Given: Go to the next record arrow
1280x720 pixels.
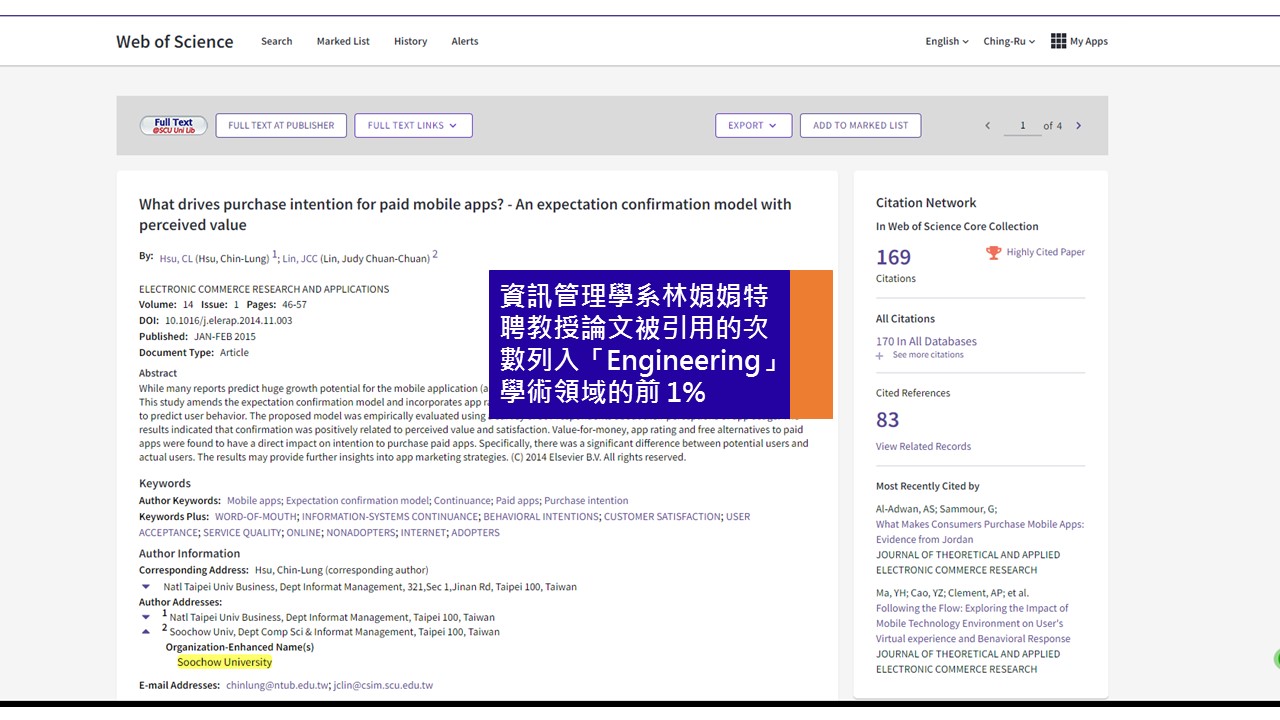Looking at the screenshot, I should (x=1078, y=126).
